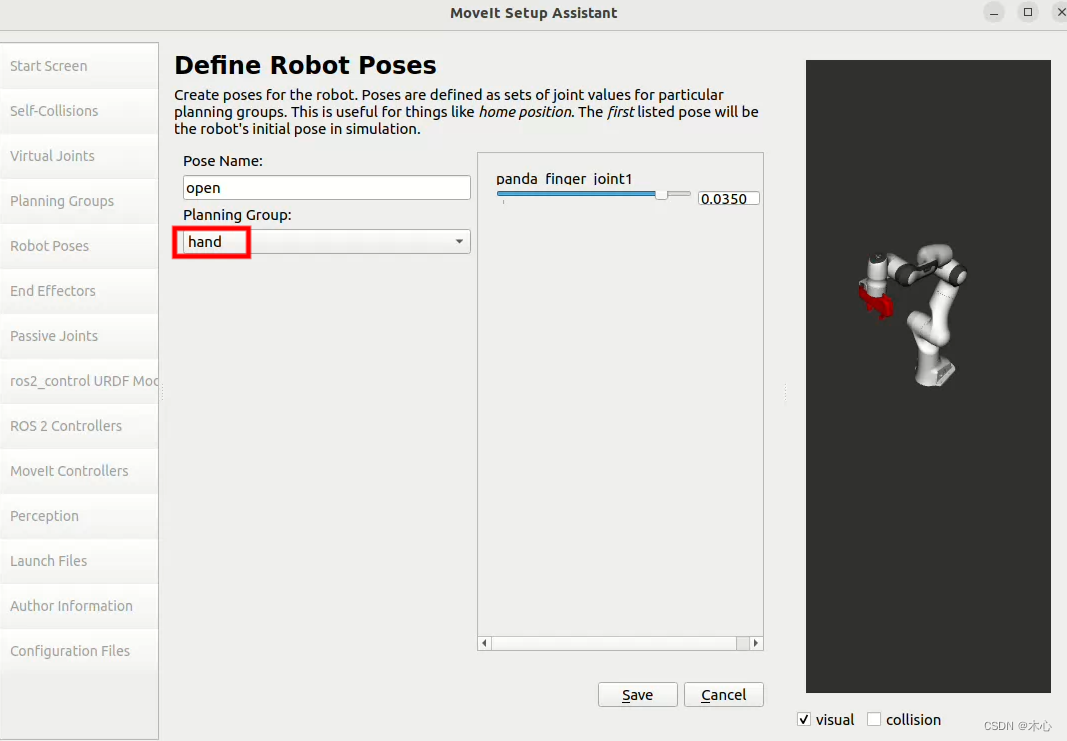
Task: Save the robot pose
Action: [638, 695]
